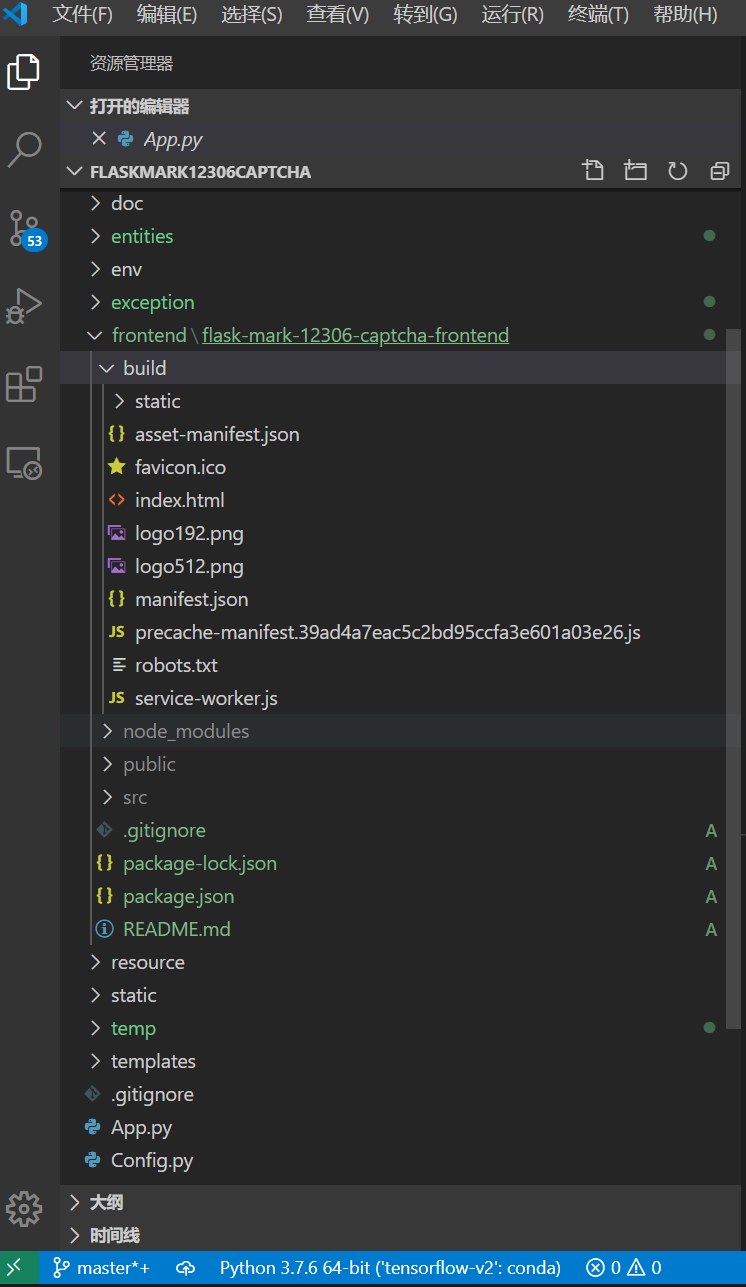Open the Extensions view
746x1287 pixels.
pyautogui.click(x=25, y=385)
